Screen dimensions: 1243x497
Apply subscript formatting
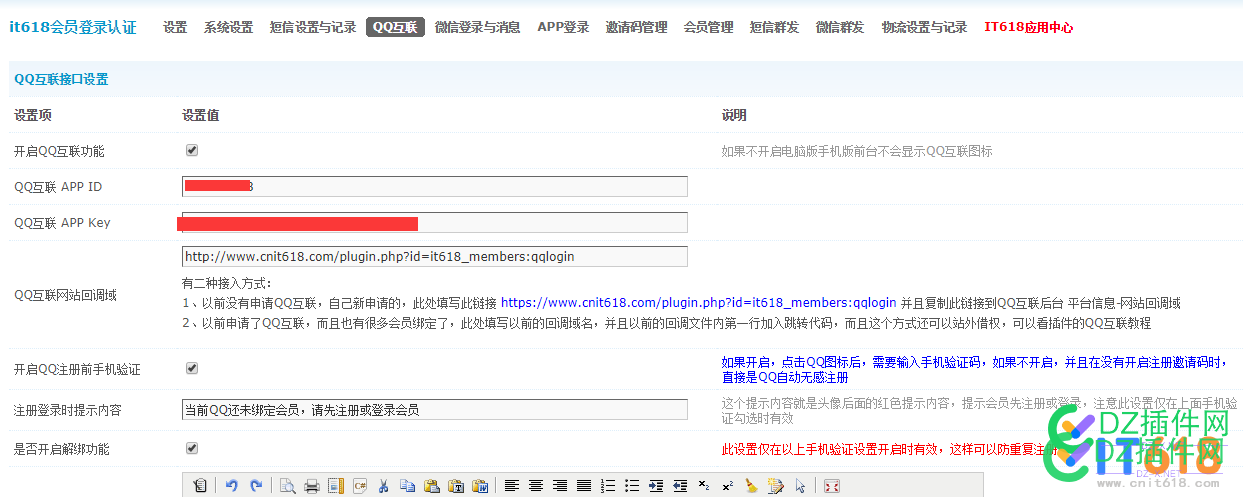coord(704,486)
